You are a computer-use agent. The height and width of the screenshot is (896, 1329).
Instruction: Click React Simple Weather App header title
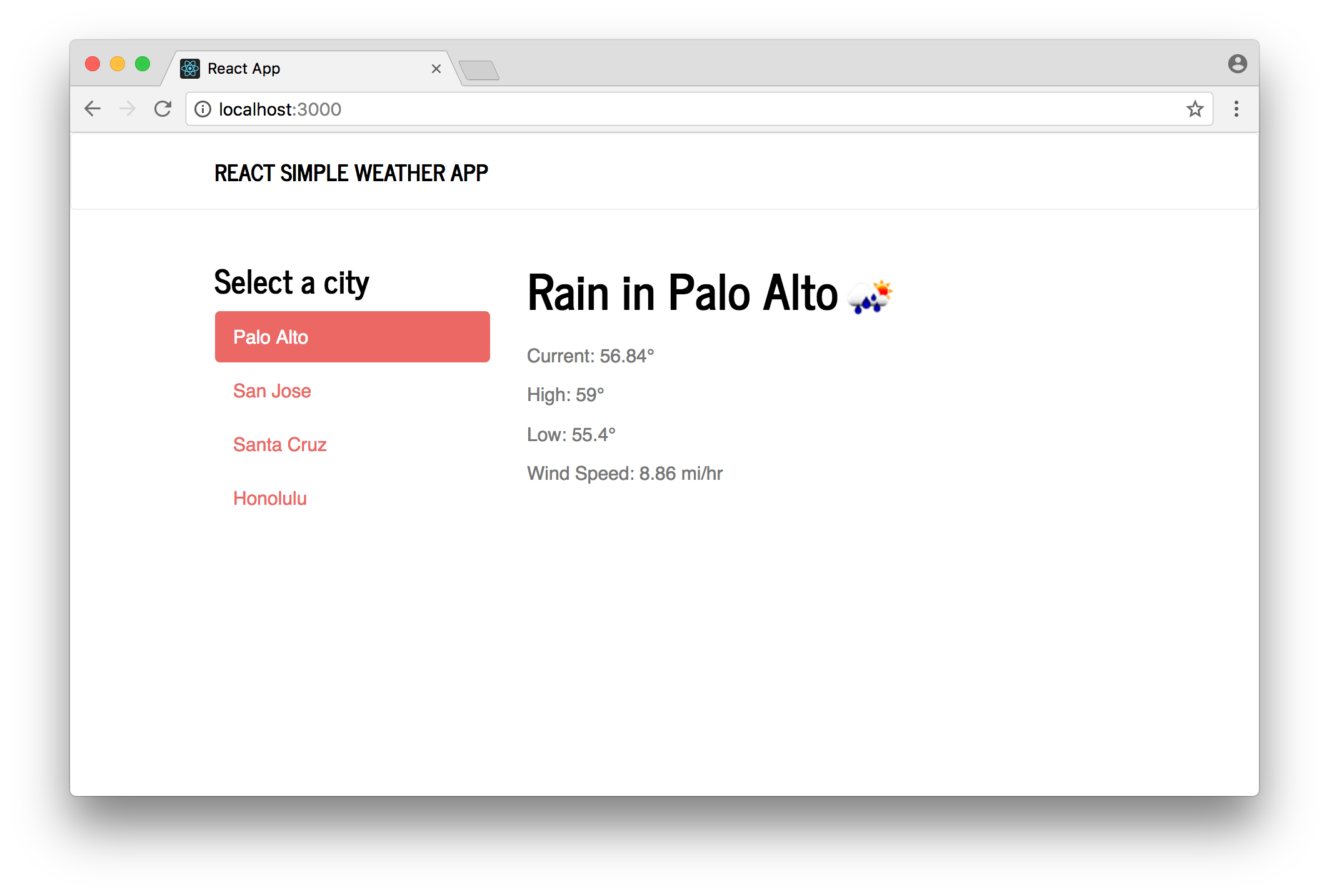[351, 173]
